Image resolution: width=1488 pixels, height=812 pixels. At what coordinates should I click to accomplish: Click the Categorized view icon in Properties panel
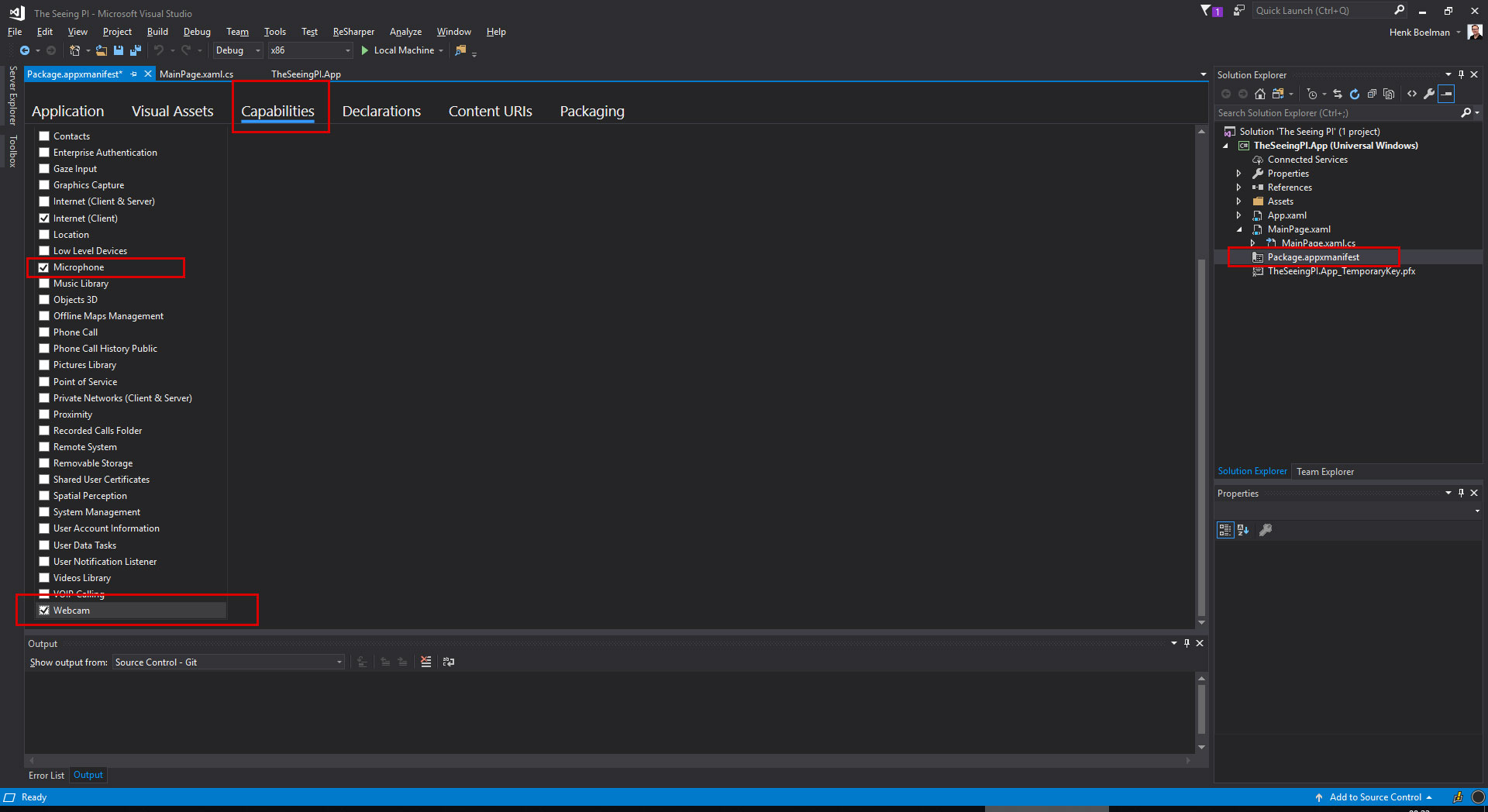coord(1225,530)
